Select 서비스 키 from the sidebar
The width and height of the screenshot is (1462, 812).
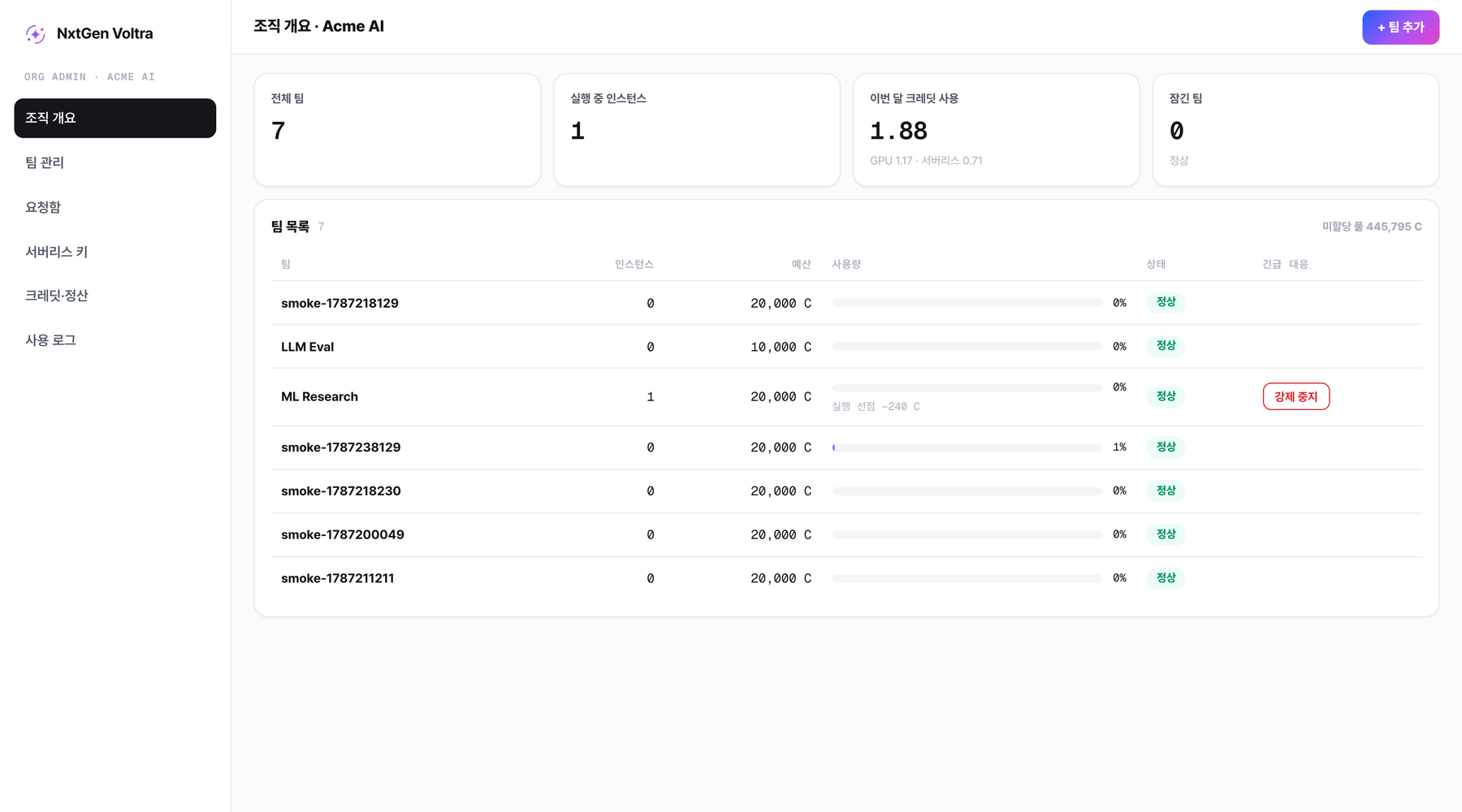115,252
